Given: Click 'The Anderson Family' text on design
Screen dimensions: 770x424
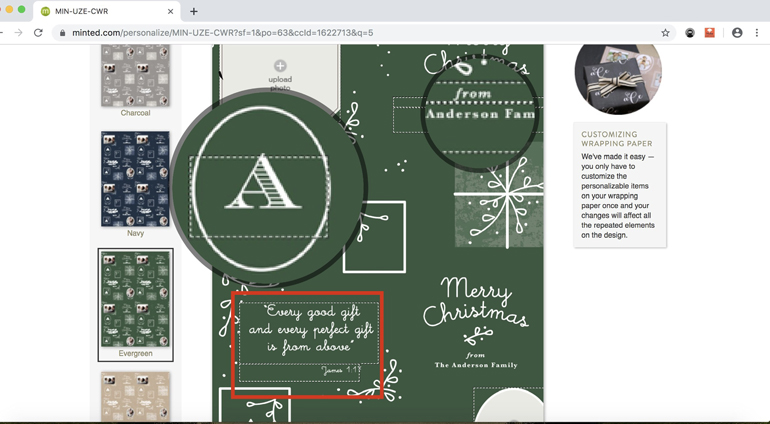Looking at the screenshot, I should pyautogui.click(x=476, y=365).
